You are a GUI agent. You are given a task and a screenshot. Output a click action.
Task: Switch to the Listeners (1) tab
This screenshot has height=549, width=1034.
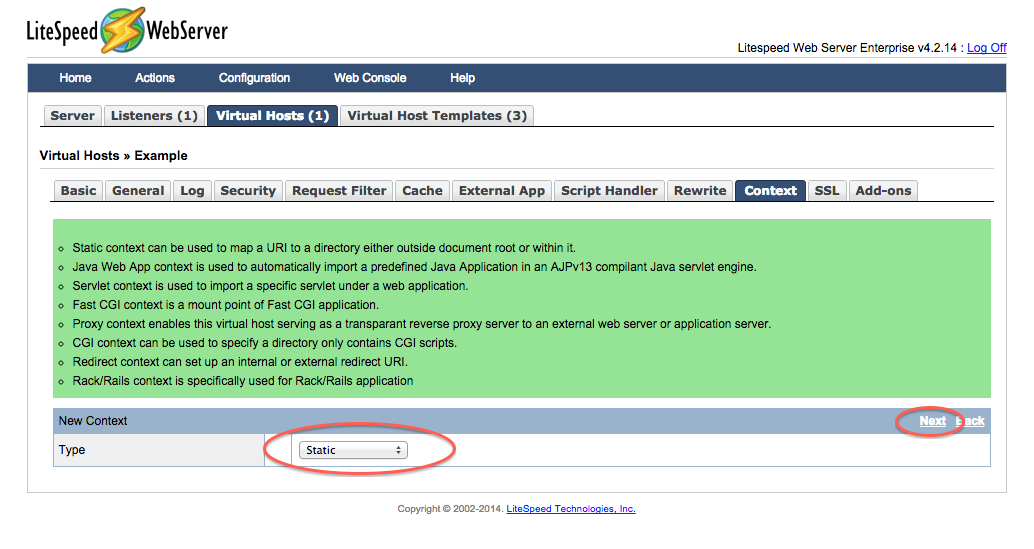[154, 115]
